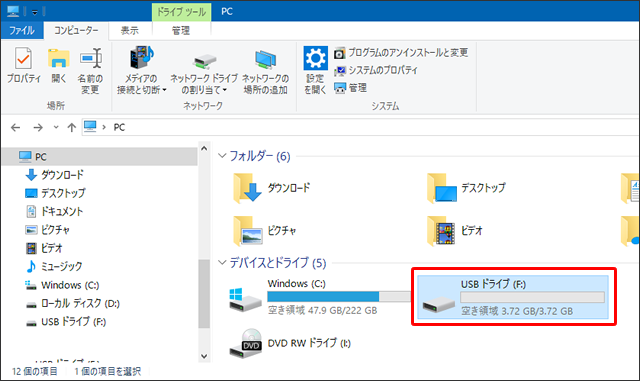Click the address bar root chevron

(104, 127)
